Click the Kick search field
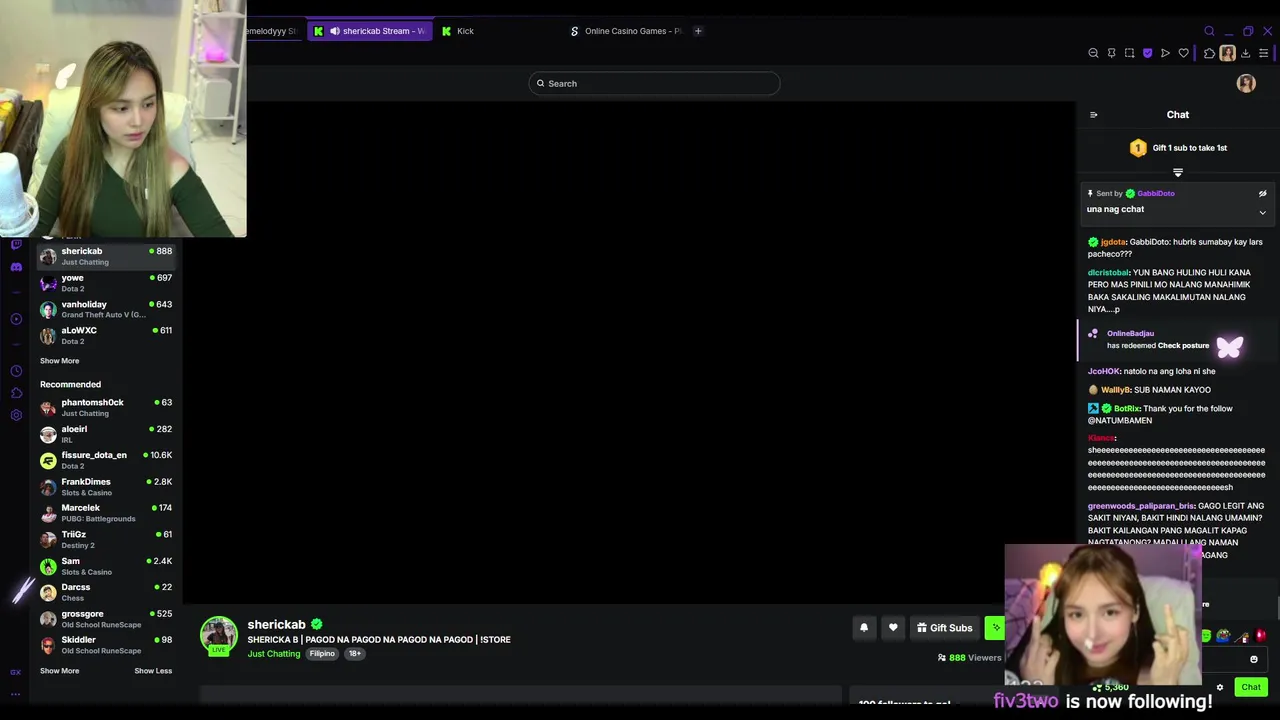Screen dimensions: 1280x720 pyautogui.click(x=654, y=84)
